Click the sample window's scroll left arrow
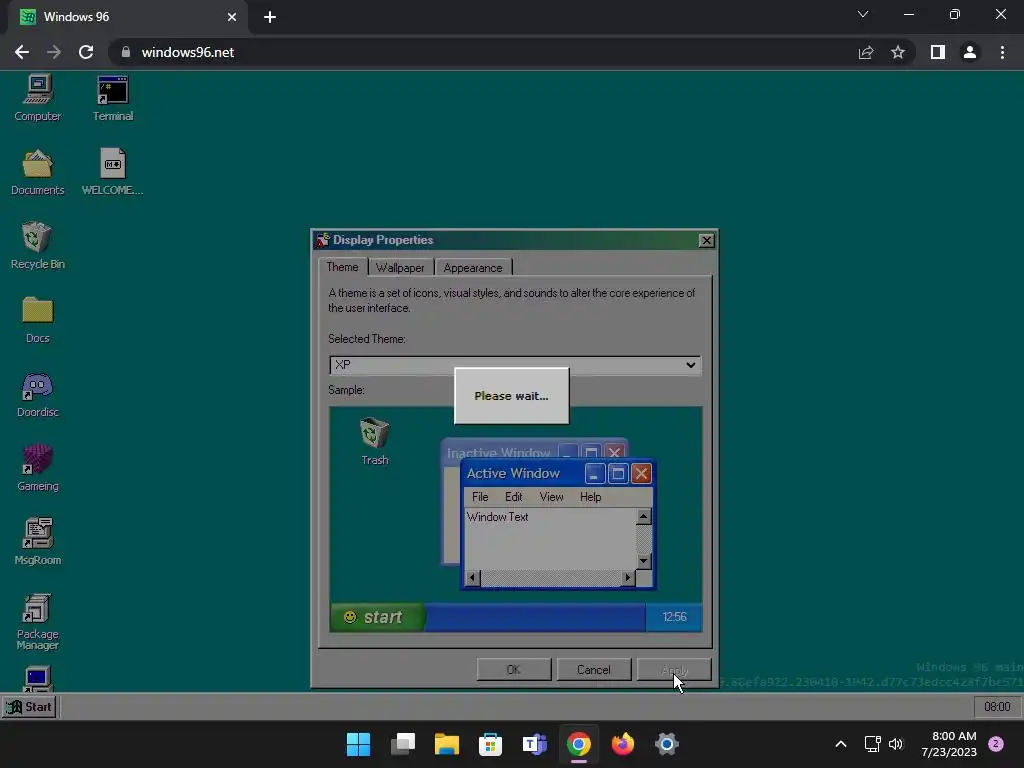The width and height of the screenshot is (1024, 768). pyautogui.click(x=472, y=577)
